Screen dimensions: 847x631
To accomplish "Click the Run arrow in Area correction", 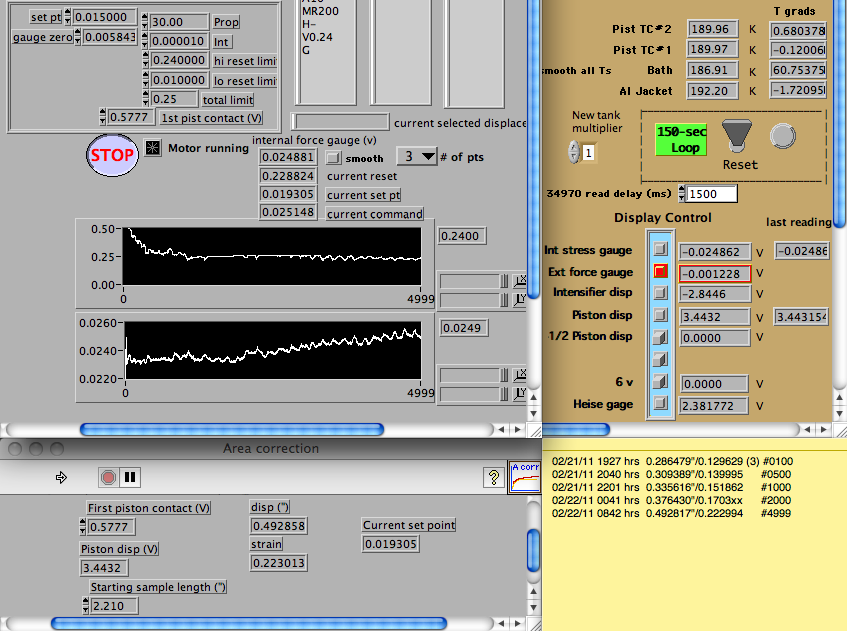I will (x=61, y=478).
